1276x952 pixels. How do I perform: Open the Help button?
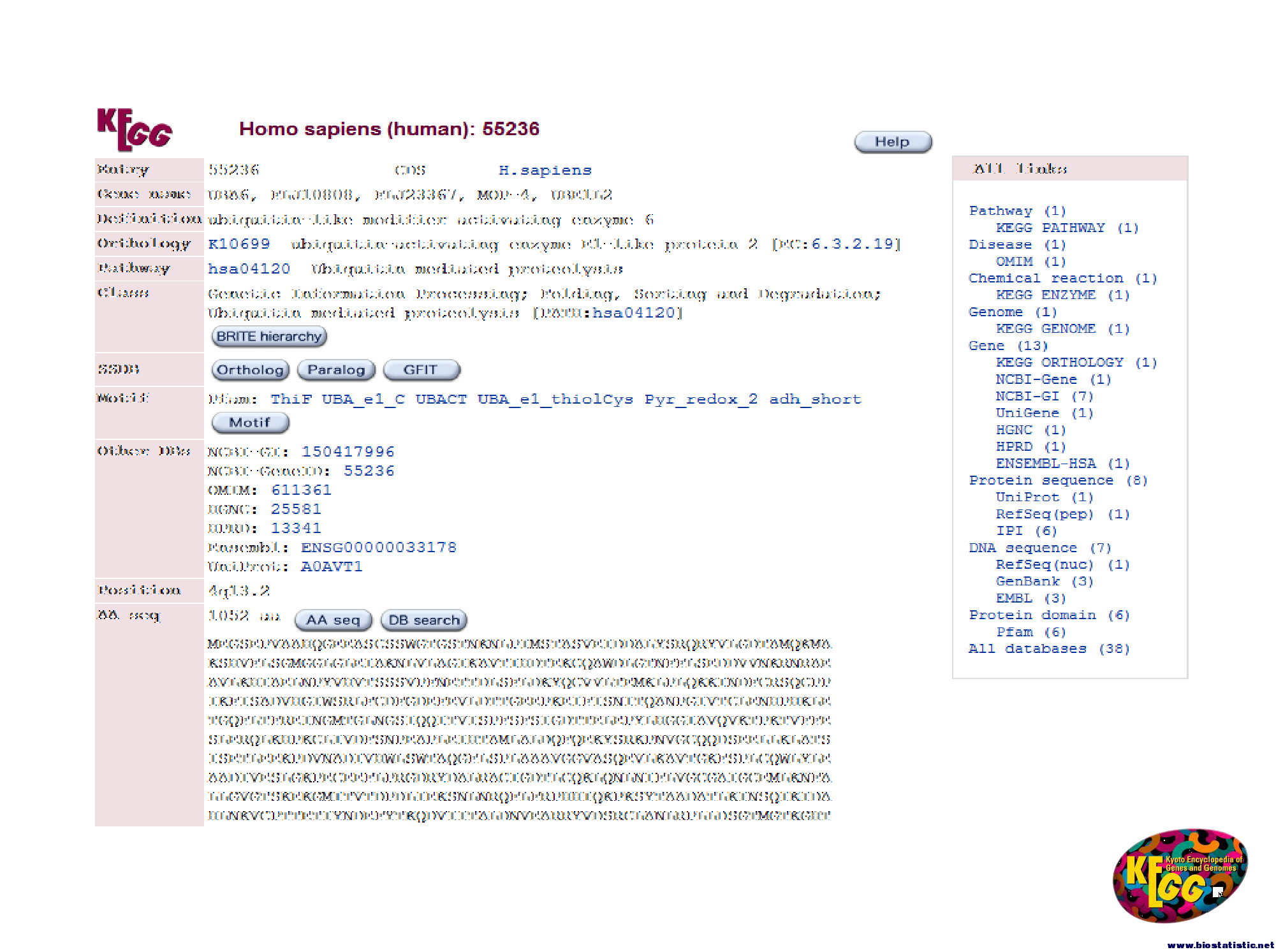point(893,142)
